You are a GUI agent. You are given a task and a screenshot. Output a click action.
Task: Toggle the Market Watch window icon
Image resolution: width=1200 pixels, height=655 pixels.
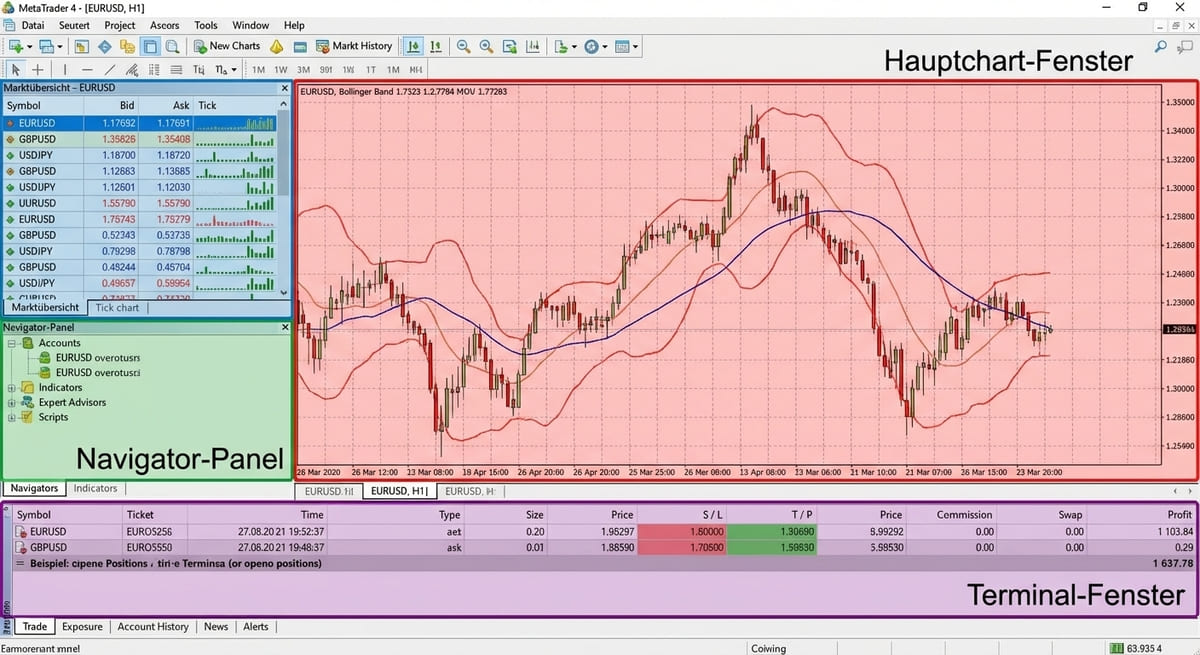pyautogui.click(x=82, y=46)
